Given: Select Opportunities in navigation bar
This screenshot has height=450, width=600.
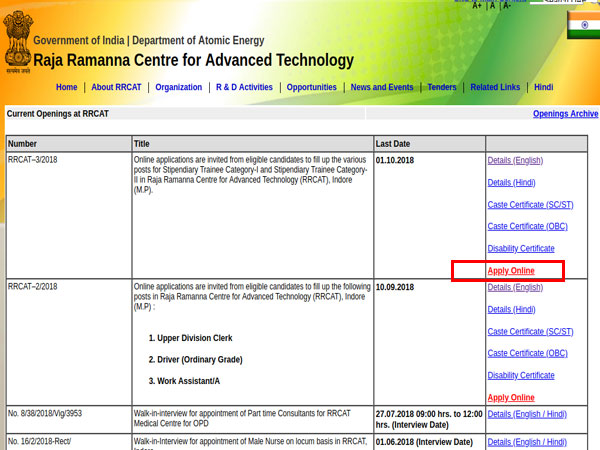Looking at the screenshot, I should coord(311,87).
